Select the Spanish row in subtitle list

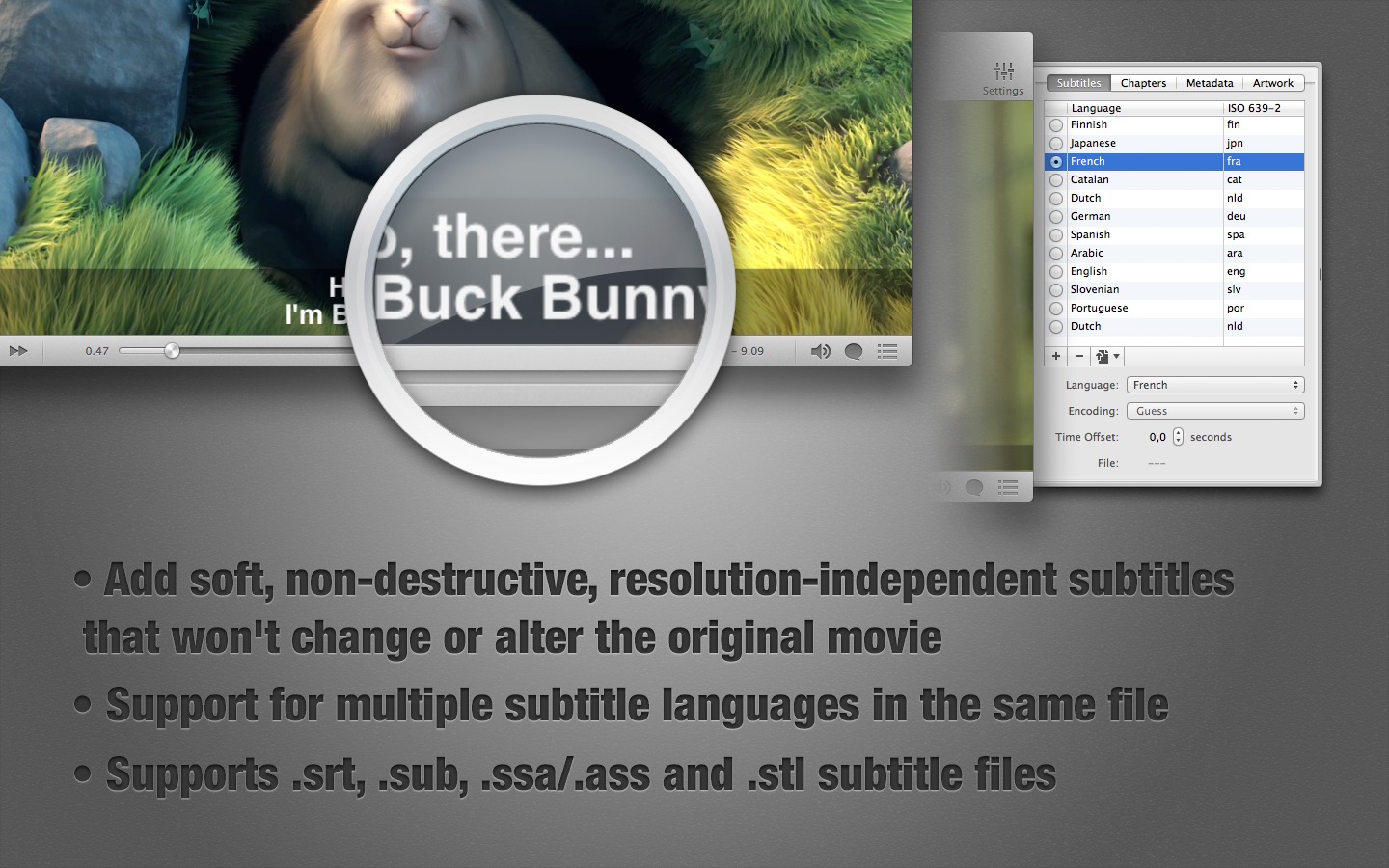click(x=1144, y=235)
